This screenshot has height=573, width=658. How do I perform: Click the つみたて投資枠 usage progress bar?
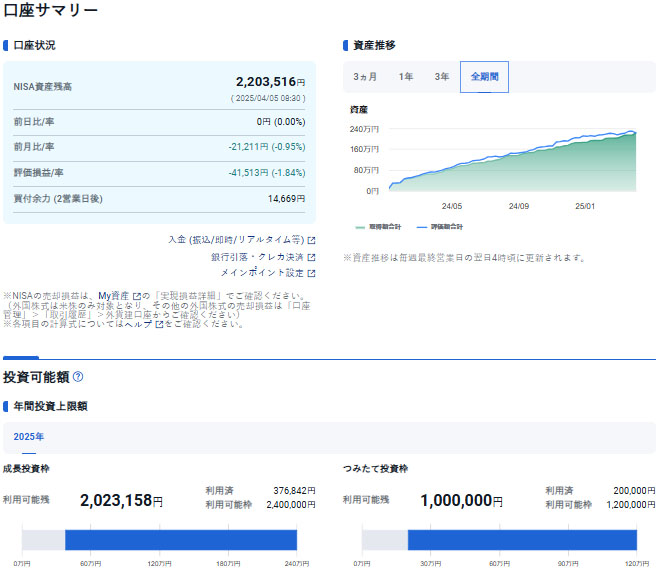click(499, 540)
